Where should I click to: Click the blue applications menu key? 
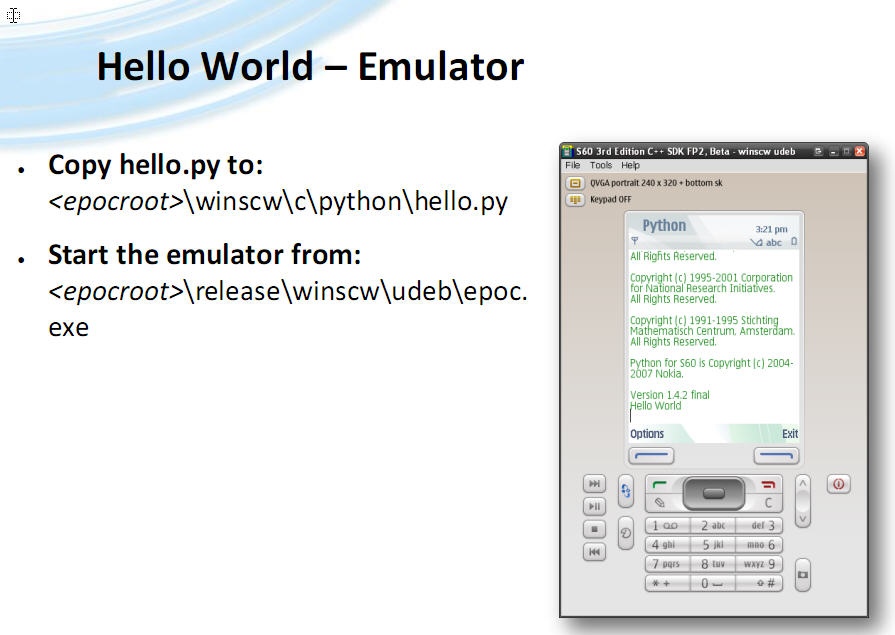626,491
